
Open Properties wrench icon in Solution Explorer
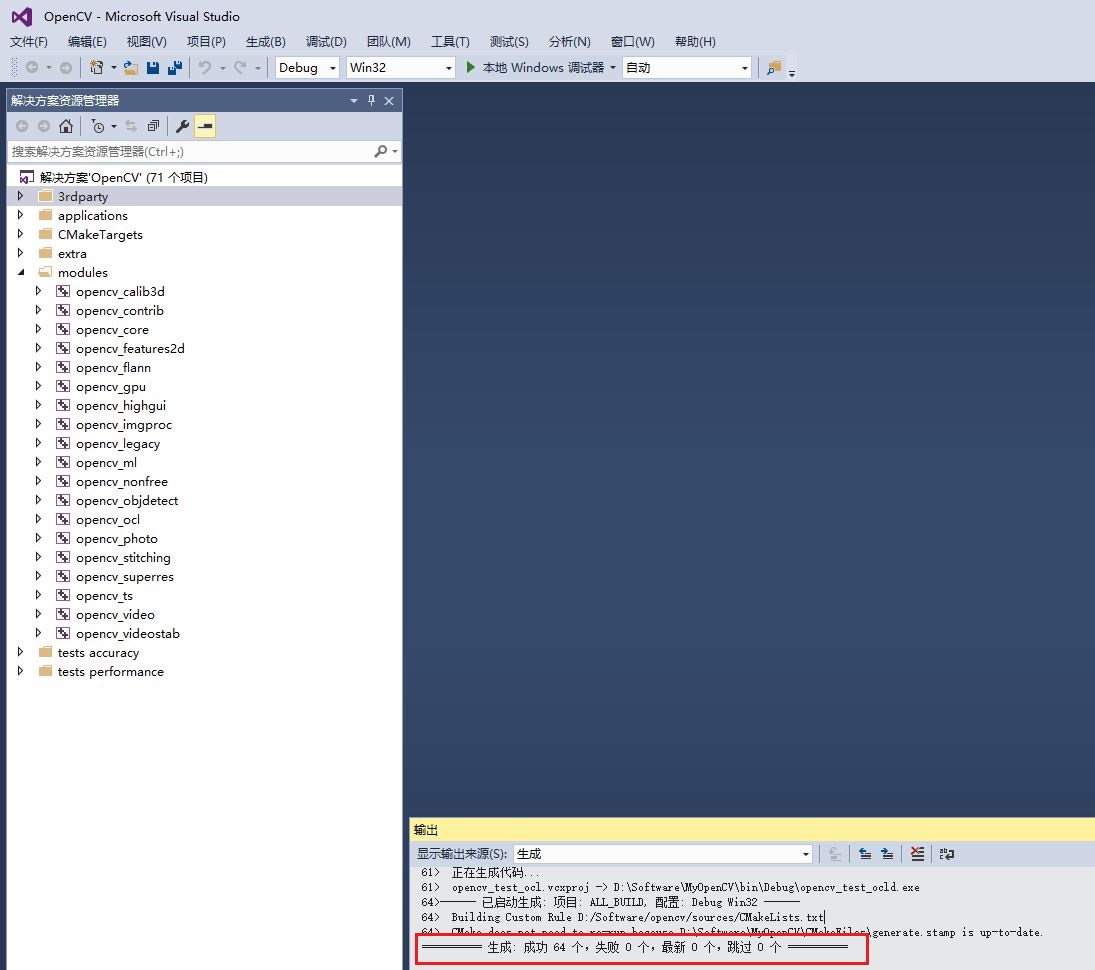[182, 126]
